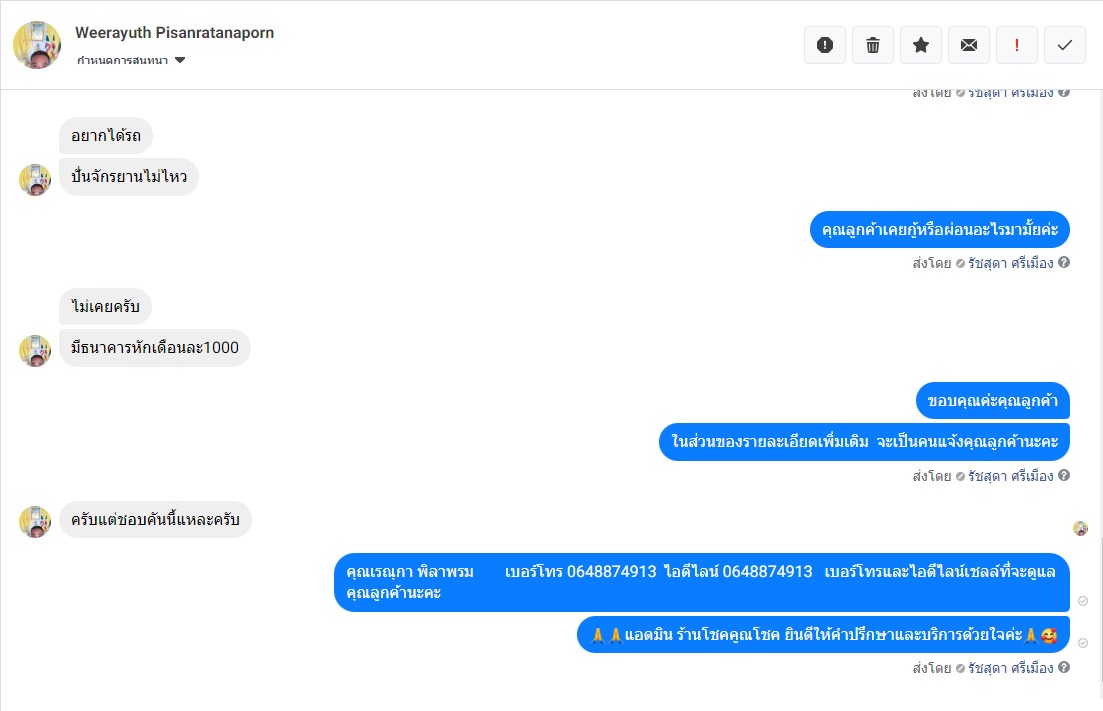1103x711 pixels.
Task: Mark conversation as done with the checkmark
Action: click(x=1065, y=46)
